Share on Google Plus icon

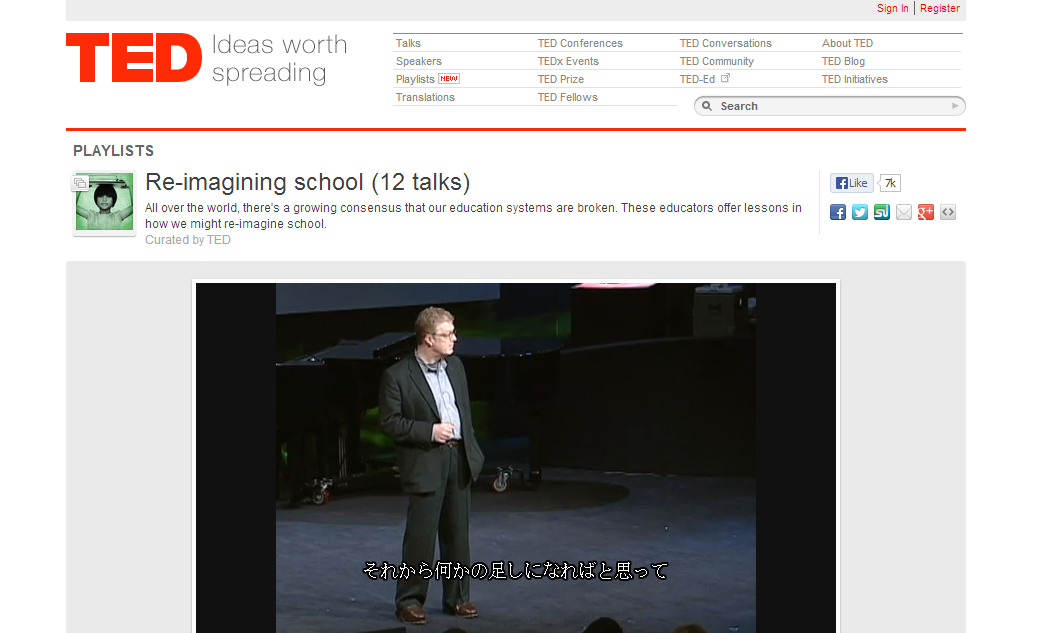point(926,213)
